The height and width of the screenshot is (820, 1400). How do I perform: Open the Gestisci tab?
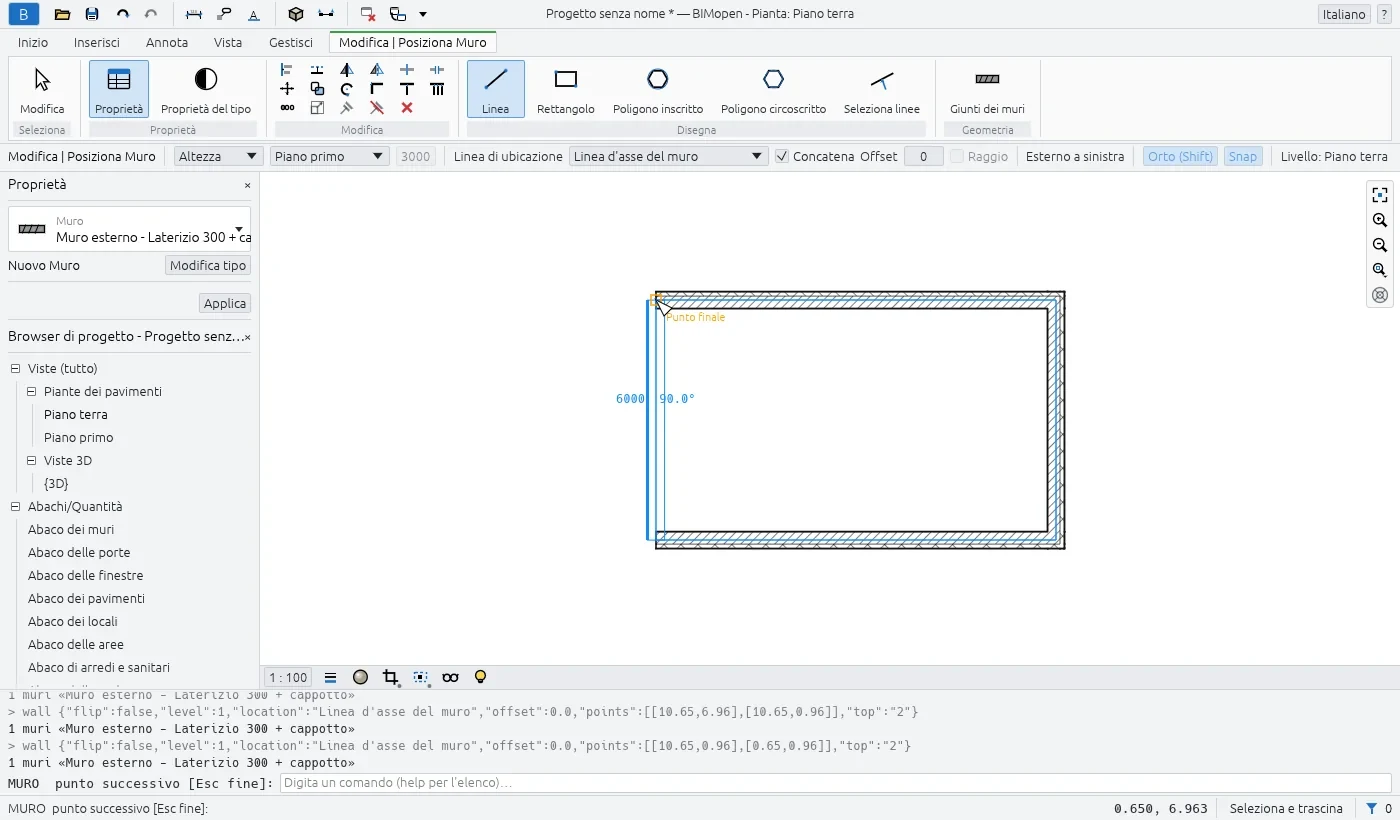[x=291, y=43]
